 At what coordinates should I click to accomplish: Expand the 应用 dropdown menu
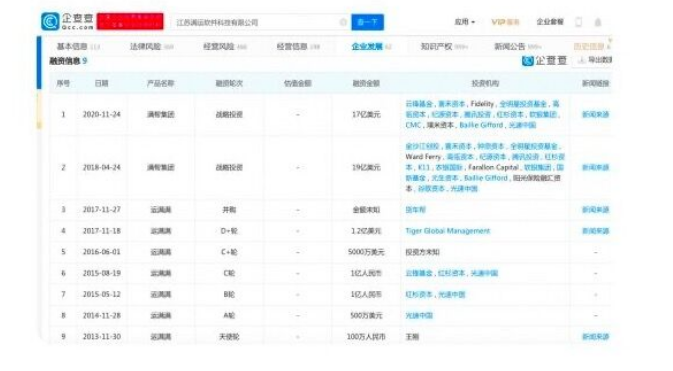[x=465, y=22]
